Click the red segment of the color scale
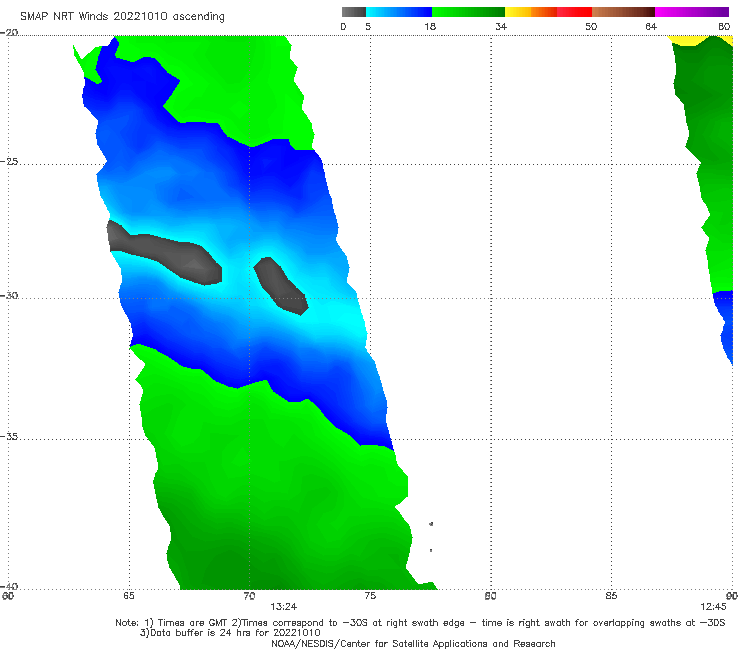 click(x=574, y=12)
